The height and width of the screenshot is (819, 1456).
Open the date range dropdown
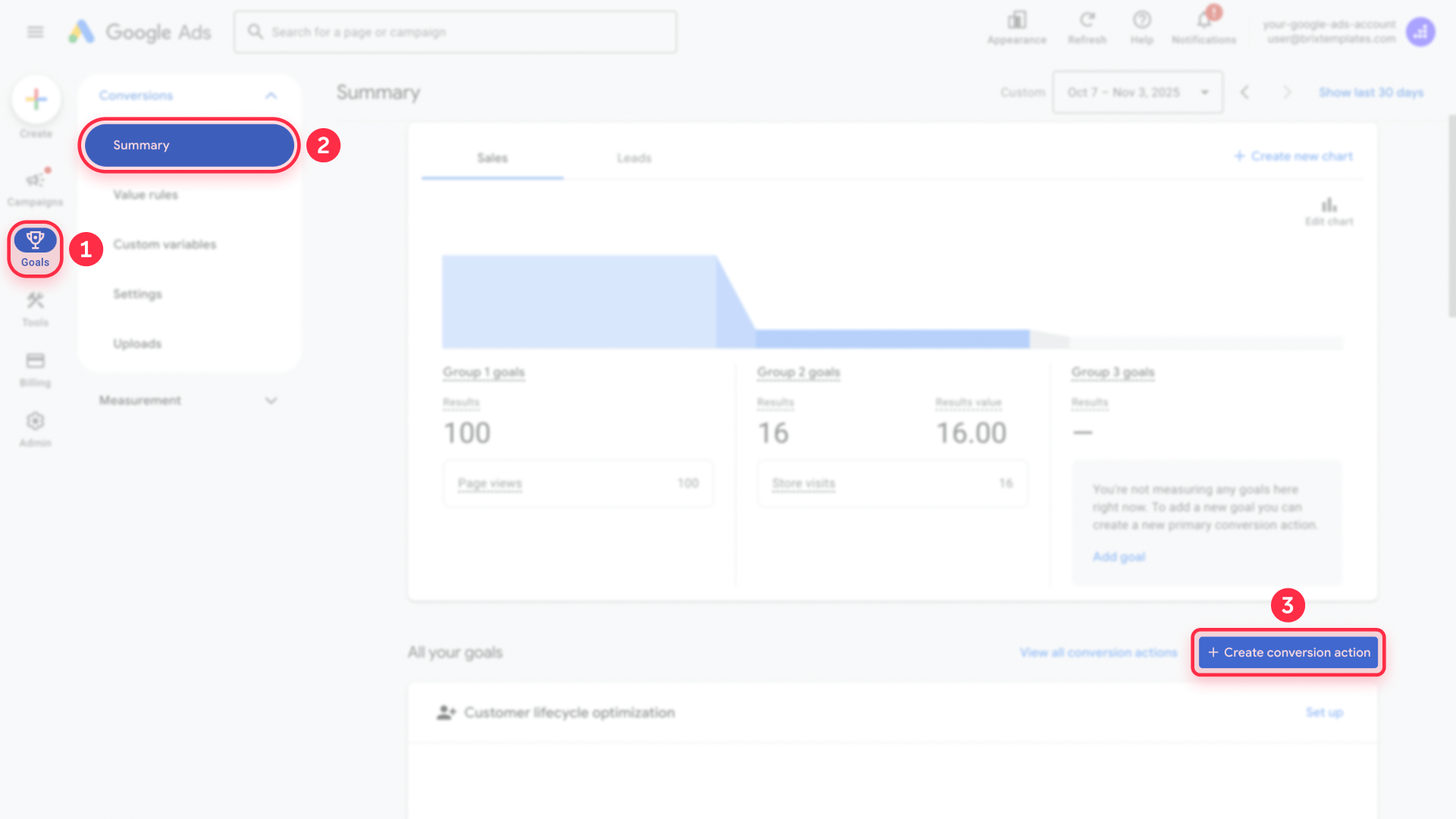click(1137, 92)
